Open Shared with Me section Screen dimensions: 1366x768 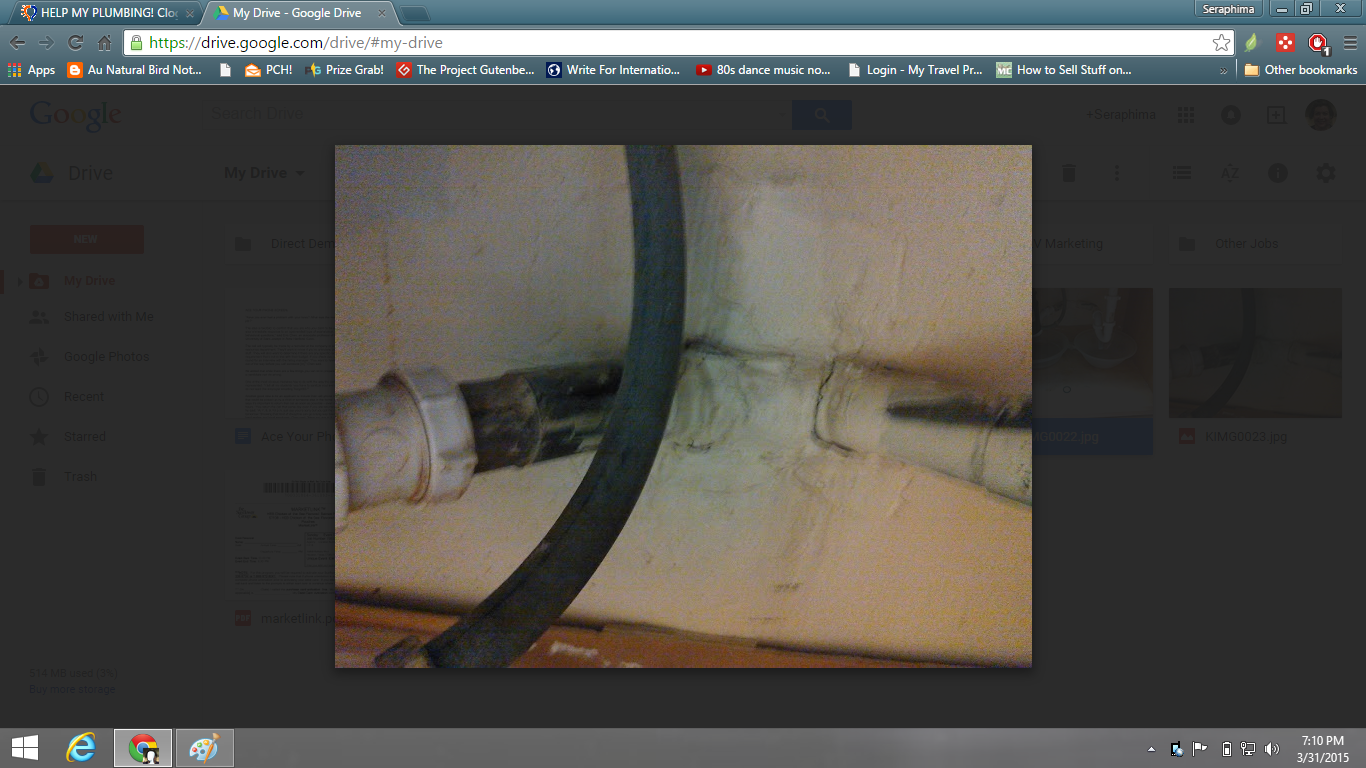pos(108,317)
